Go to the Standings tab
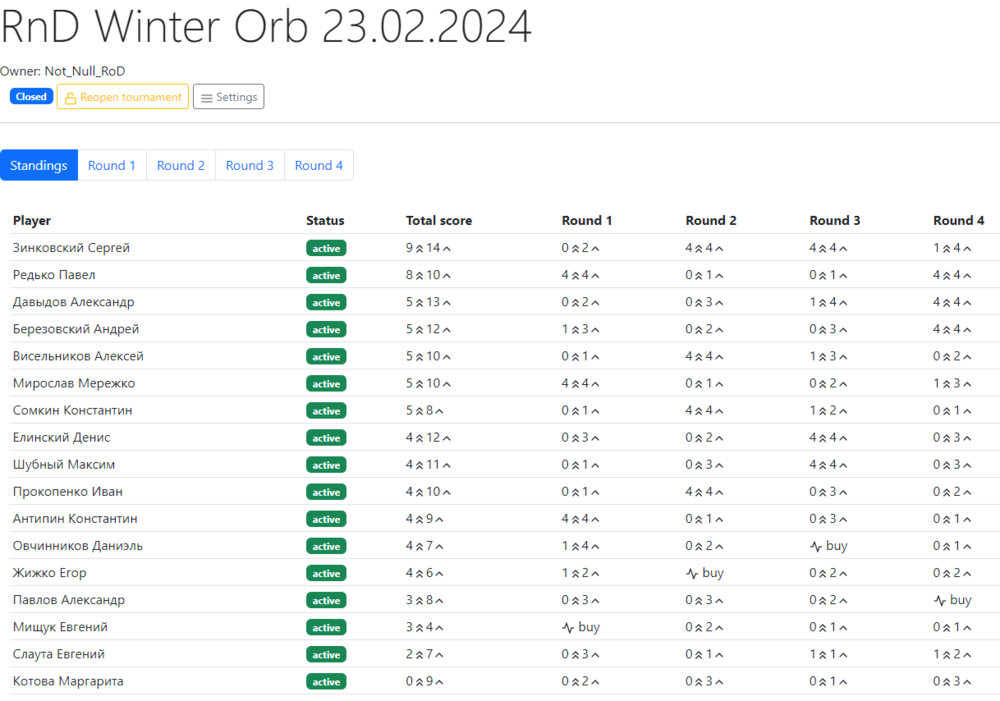 [x=39, y=165]
